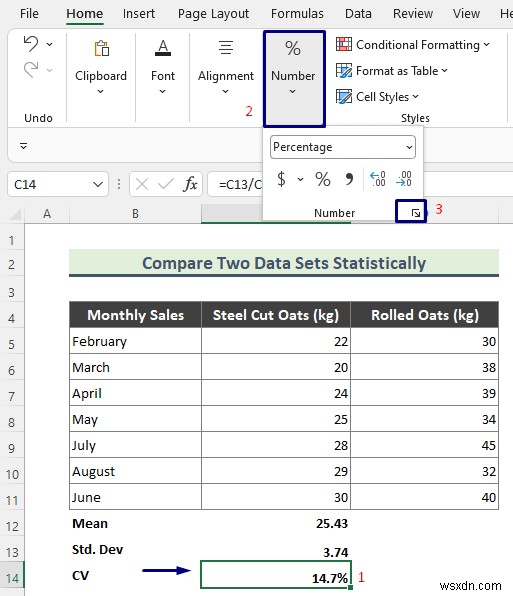Open Conditional Formatting menu

tap(413, 45)
